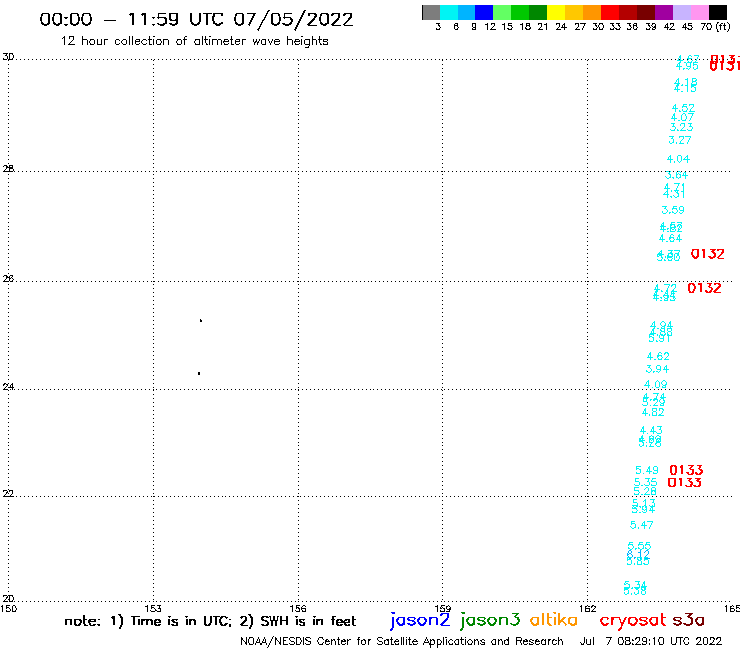740x650 pixels.
Task: Select the cryosat satellite label
Action: [x=632, y=621]
